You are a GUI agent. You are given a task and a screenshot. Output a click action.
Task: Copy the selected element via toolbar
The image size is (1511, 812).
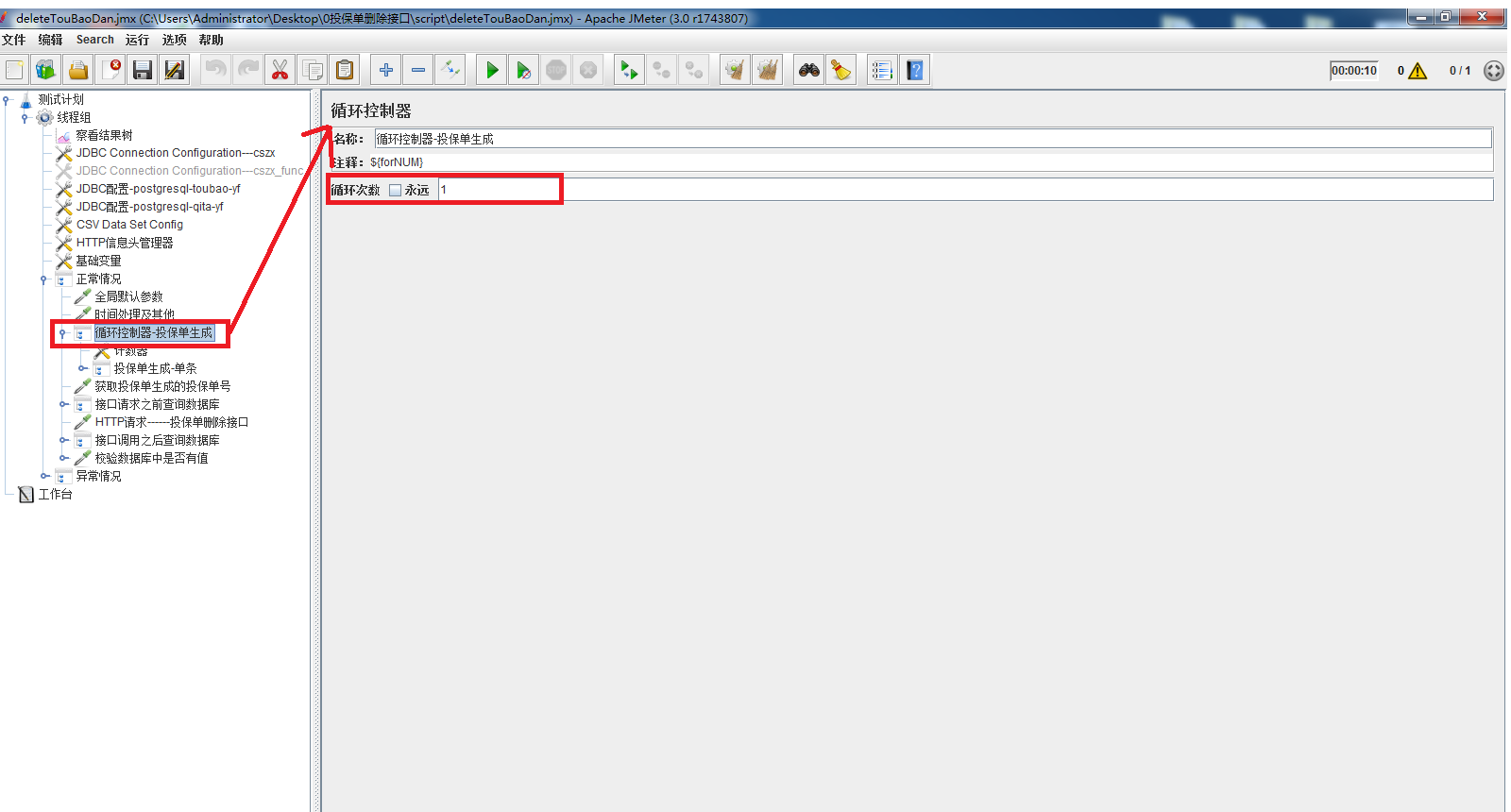point(313,70)
